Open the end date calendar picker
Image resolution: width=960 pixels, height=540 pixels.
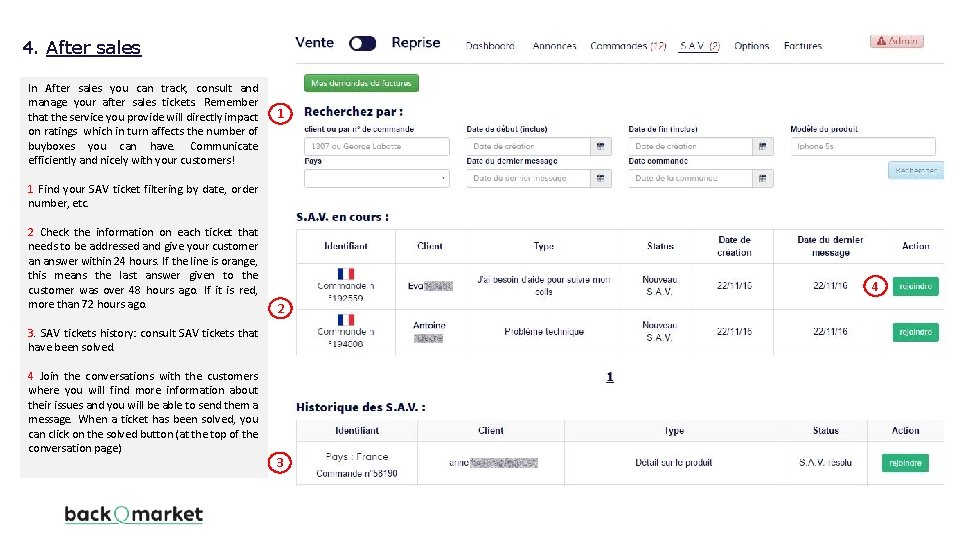pos(763,146)
